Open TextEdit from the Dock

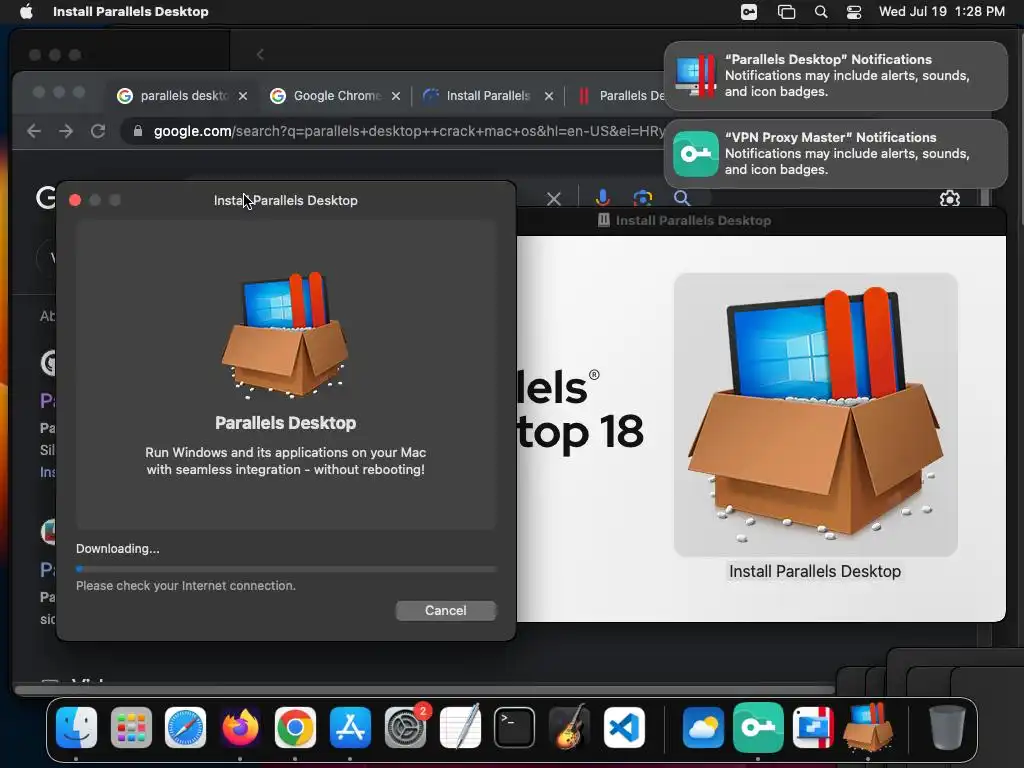pyautogui.click(x=460, y=728)
